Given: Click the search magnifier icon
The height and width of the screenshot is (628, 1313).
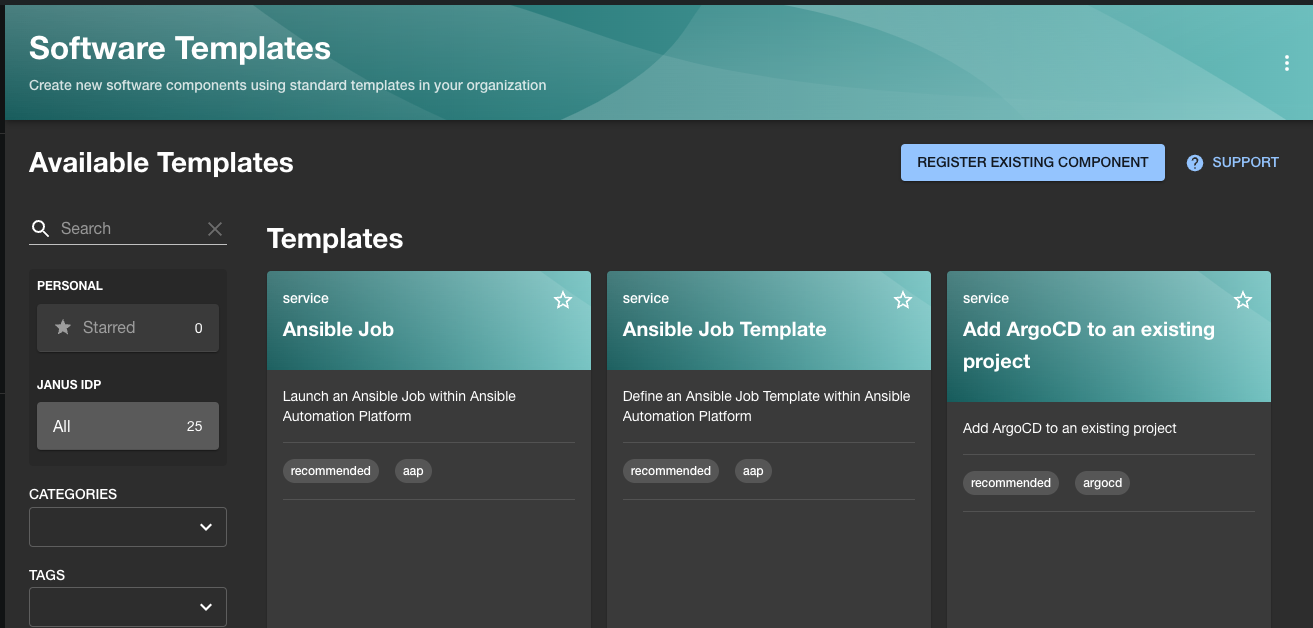Looking at the screenshot, I should (40, 229).
